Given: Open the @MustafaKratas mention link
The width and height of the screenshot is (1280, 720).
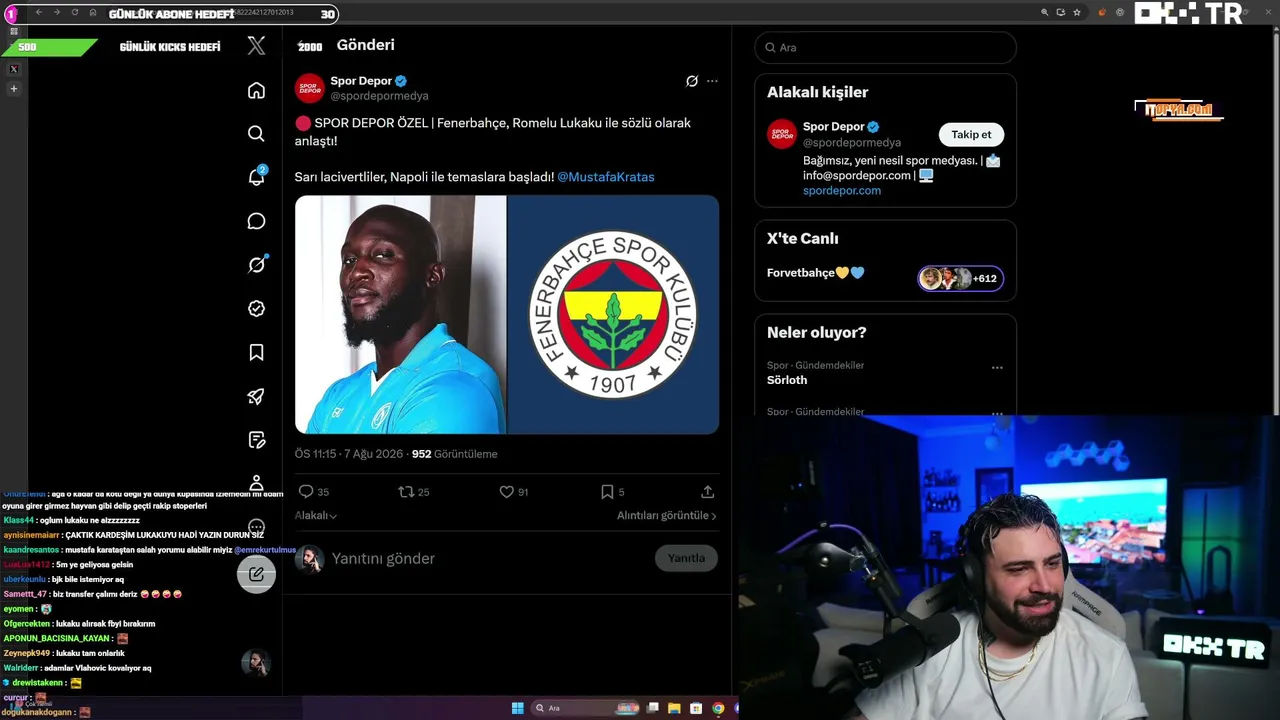Looking at the screenshot, I should coord(606,177).
